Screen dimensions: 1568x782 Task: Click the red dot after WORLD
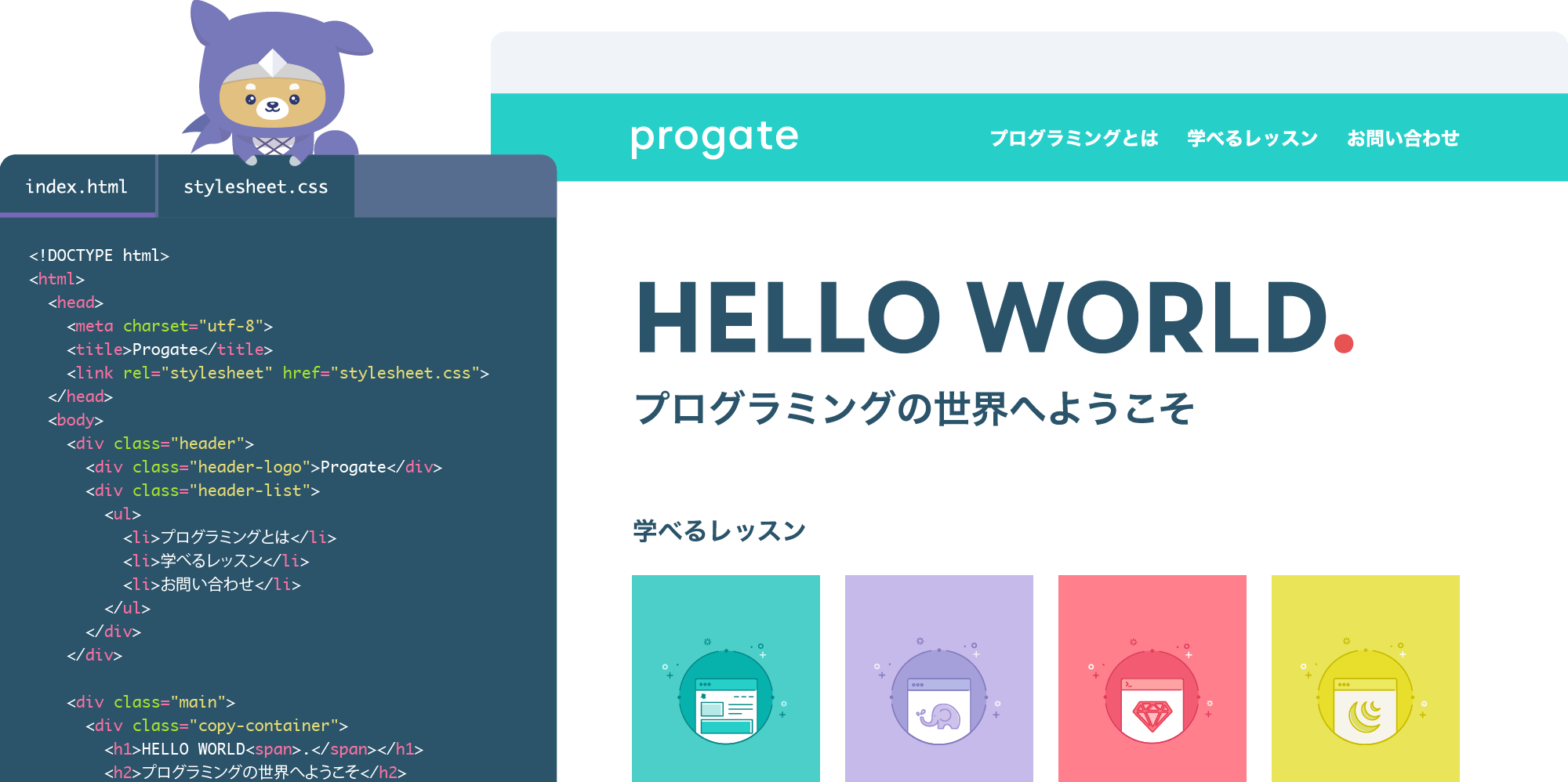pos(1344,343)
